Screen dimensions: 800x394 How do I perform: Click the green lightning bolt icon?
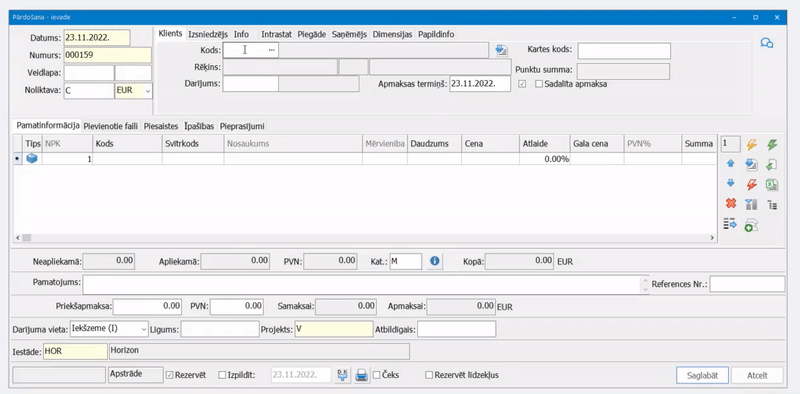coord(772,145)
